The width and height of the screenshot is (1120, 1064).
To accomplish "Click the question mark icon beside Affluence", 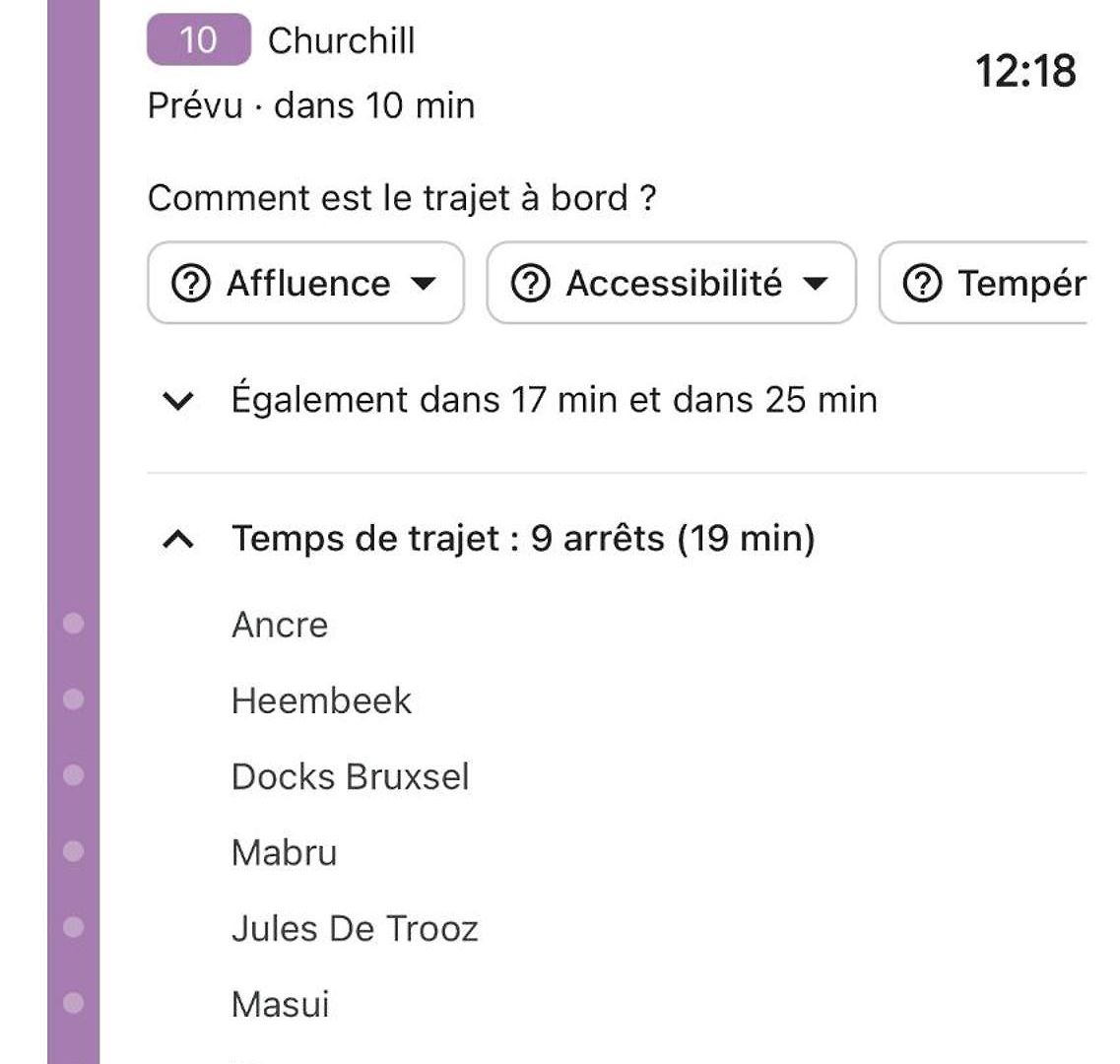I will click(191, 283).
